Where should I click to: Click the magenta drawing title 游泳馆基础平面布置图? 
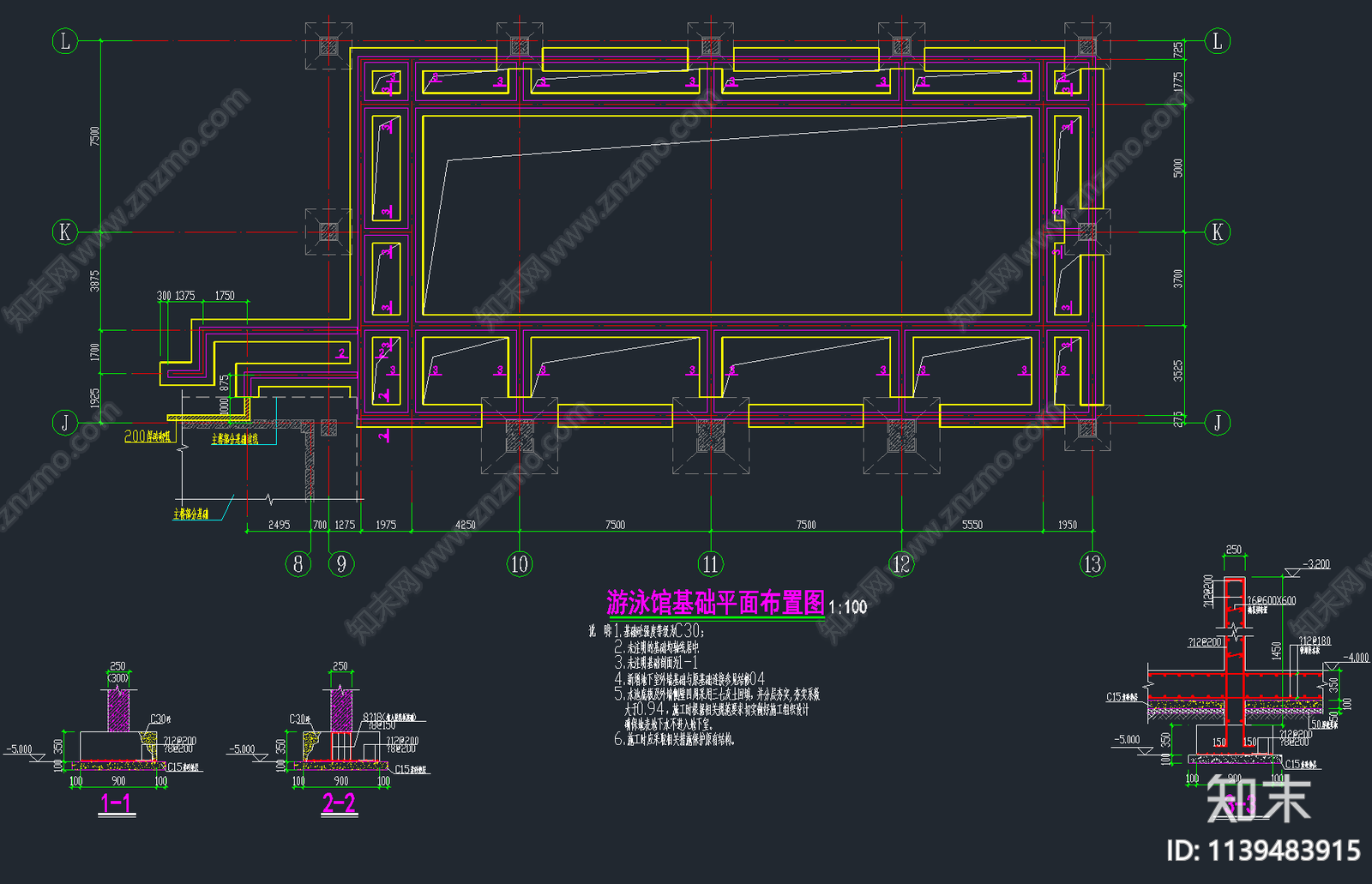[x=716, y=603]
